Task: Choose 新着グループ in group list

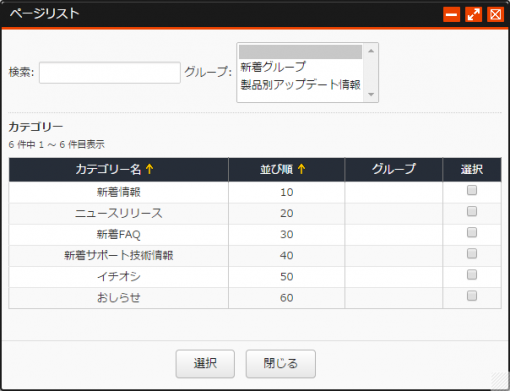Action: point(273,67)
